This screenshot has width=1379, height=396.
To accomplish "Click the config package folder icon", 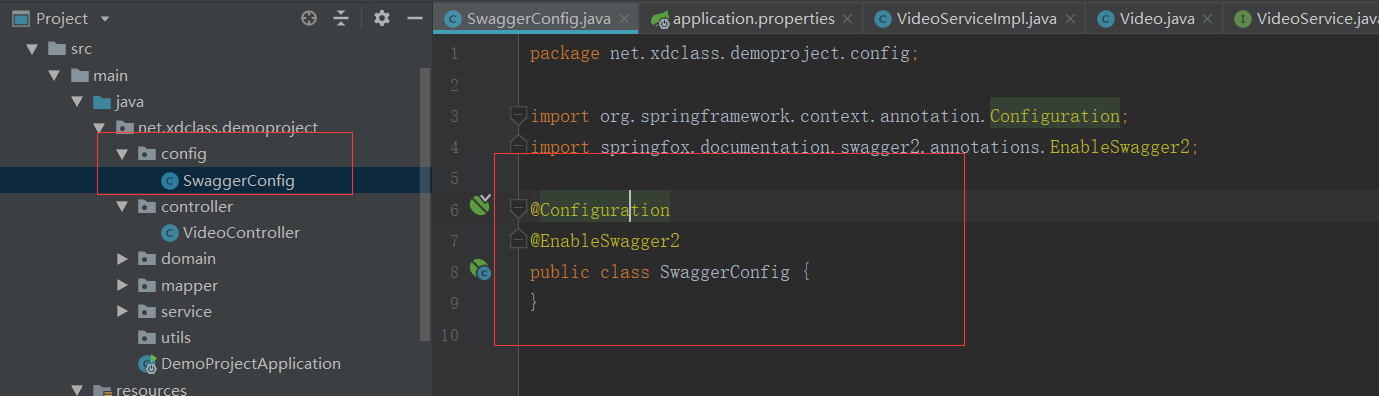I will pos(146,154).
